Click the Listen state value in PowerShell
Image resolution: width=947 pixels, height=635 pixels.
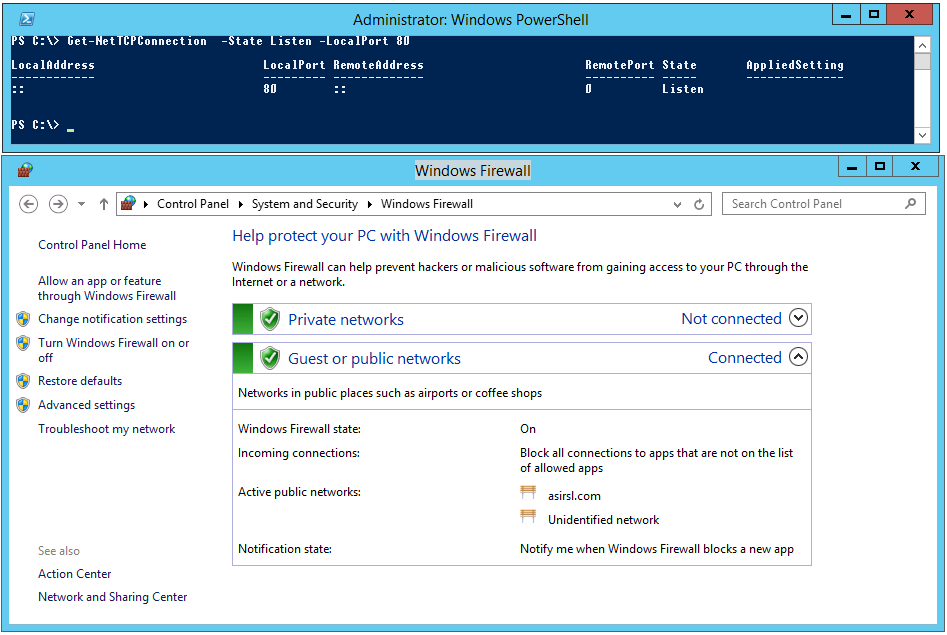pos(683,89)
